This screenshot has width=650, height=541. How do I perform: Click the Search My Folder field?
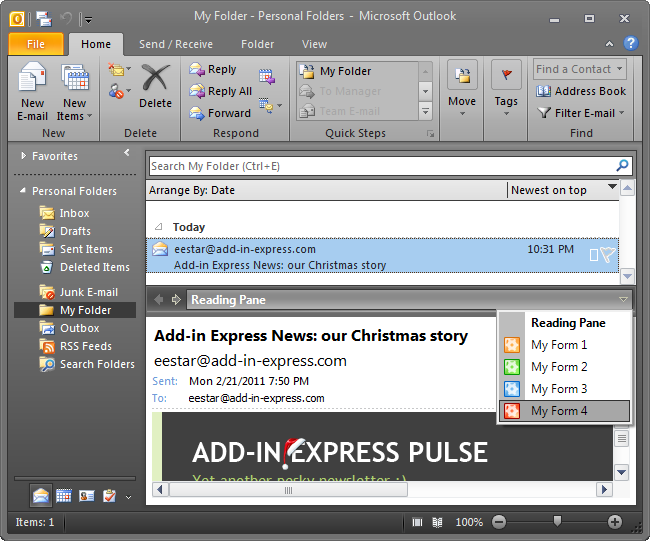pos(380,166)
